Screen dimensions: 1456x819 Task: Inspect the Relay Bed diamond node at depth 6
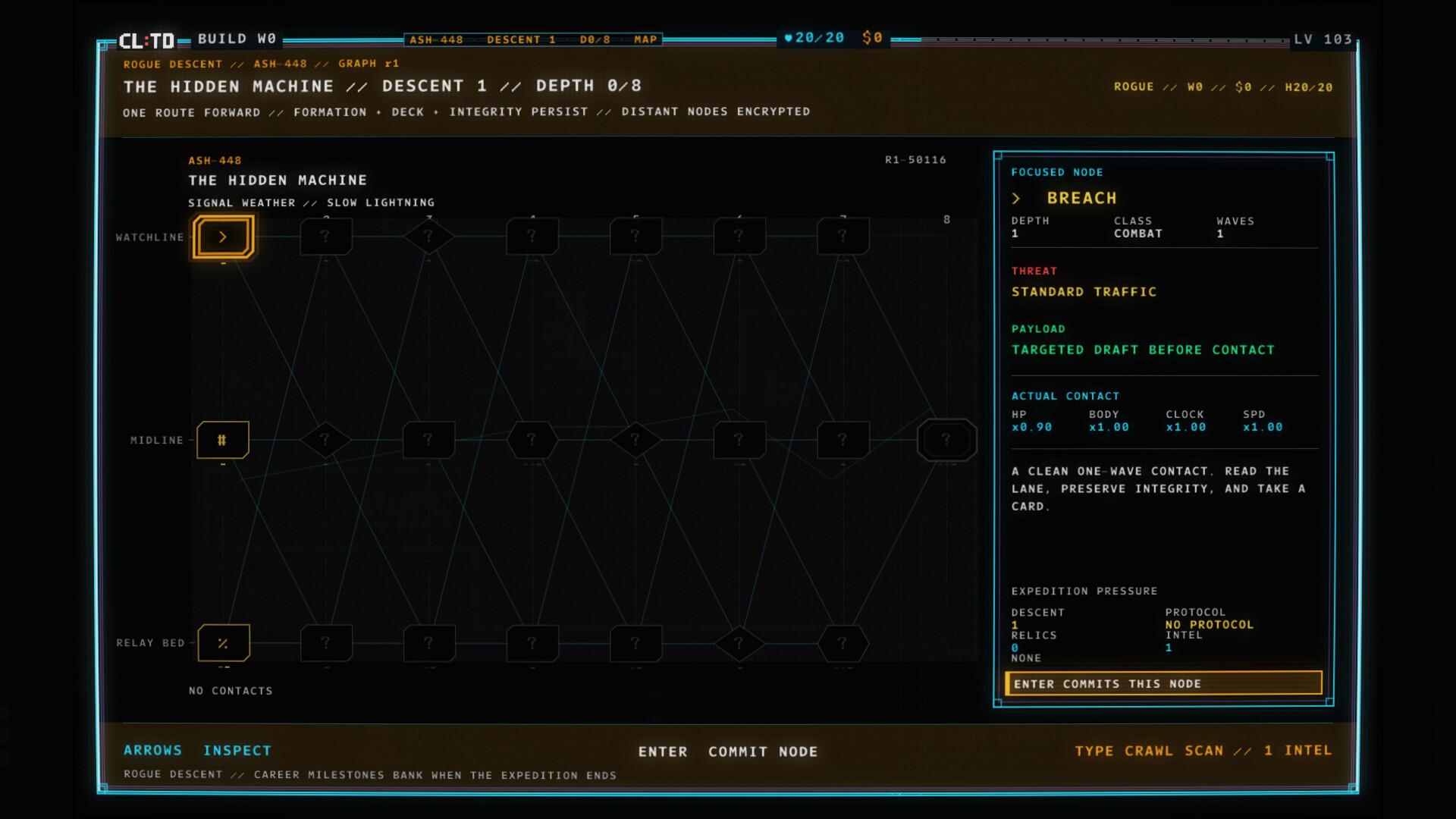739,643
